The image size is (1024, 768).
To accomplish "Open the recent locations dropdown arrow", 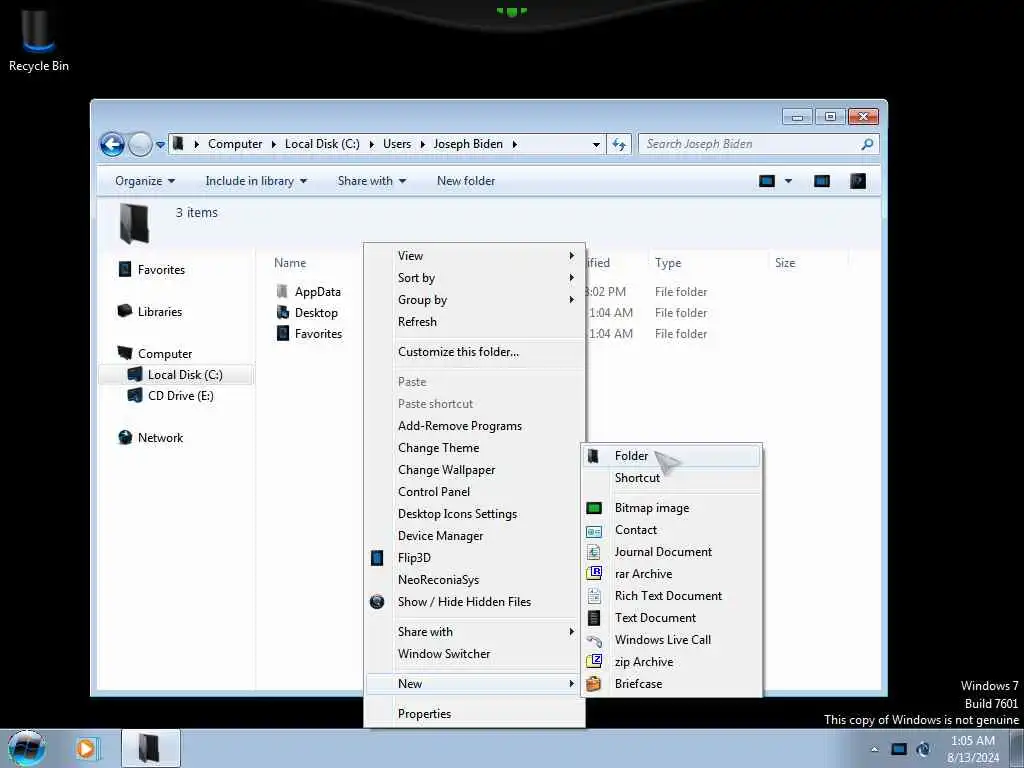I will click(160, 145).
